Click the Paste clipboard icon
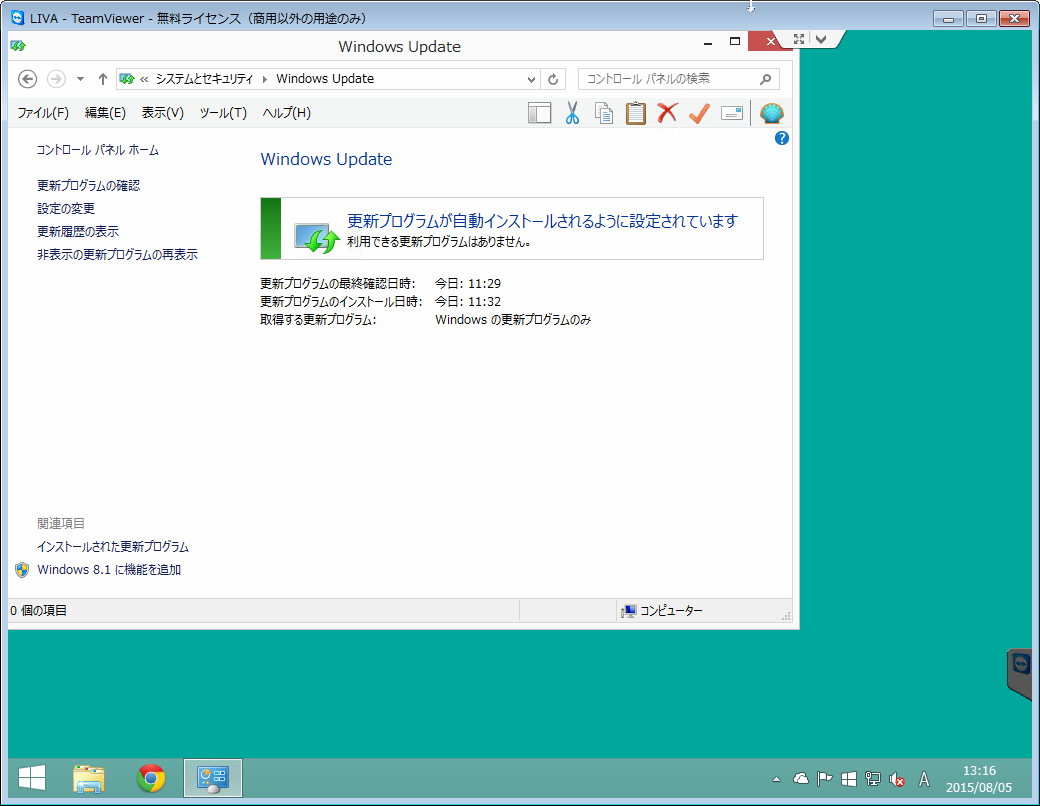 (x=635, y=113)
